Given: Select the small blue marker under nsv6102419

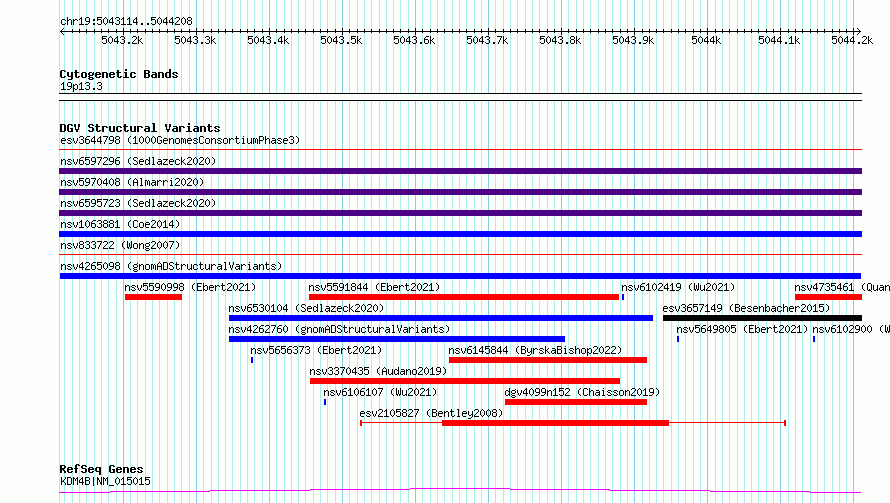Looking at the screenshot, I should [623, 297].
